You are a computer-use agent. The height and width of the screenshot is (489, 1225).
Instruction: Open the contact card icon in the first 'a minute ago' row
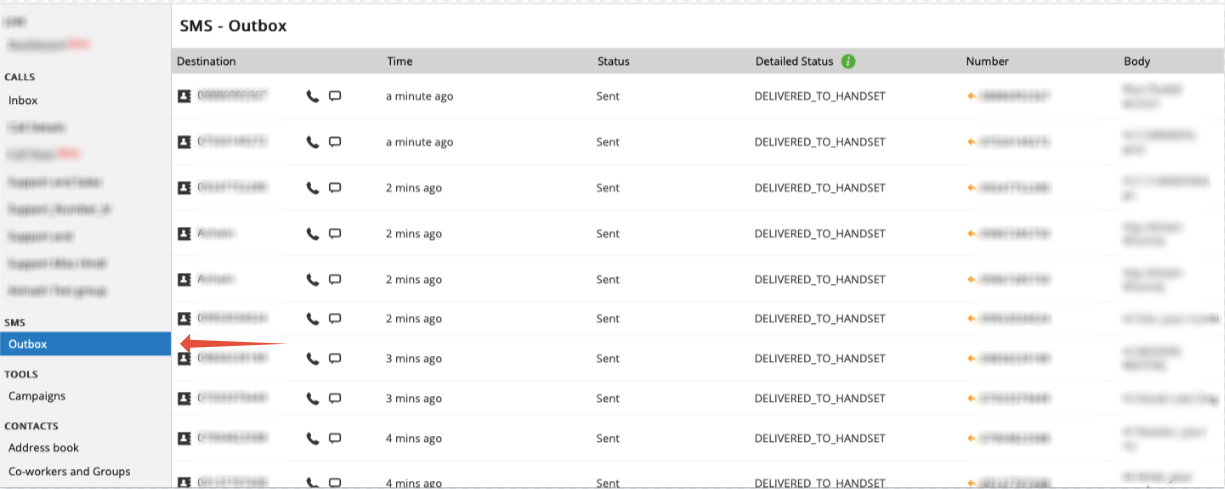tap(184, 96)
